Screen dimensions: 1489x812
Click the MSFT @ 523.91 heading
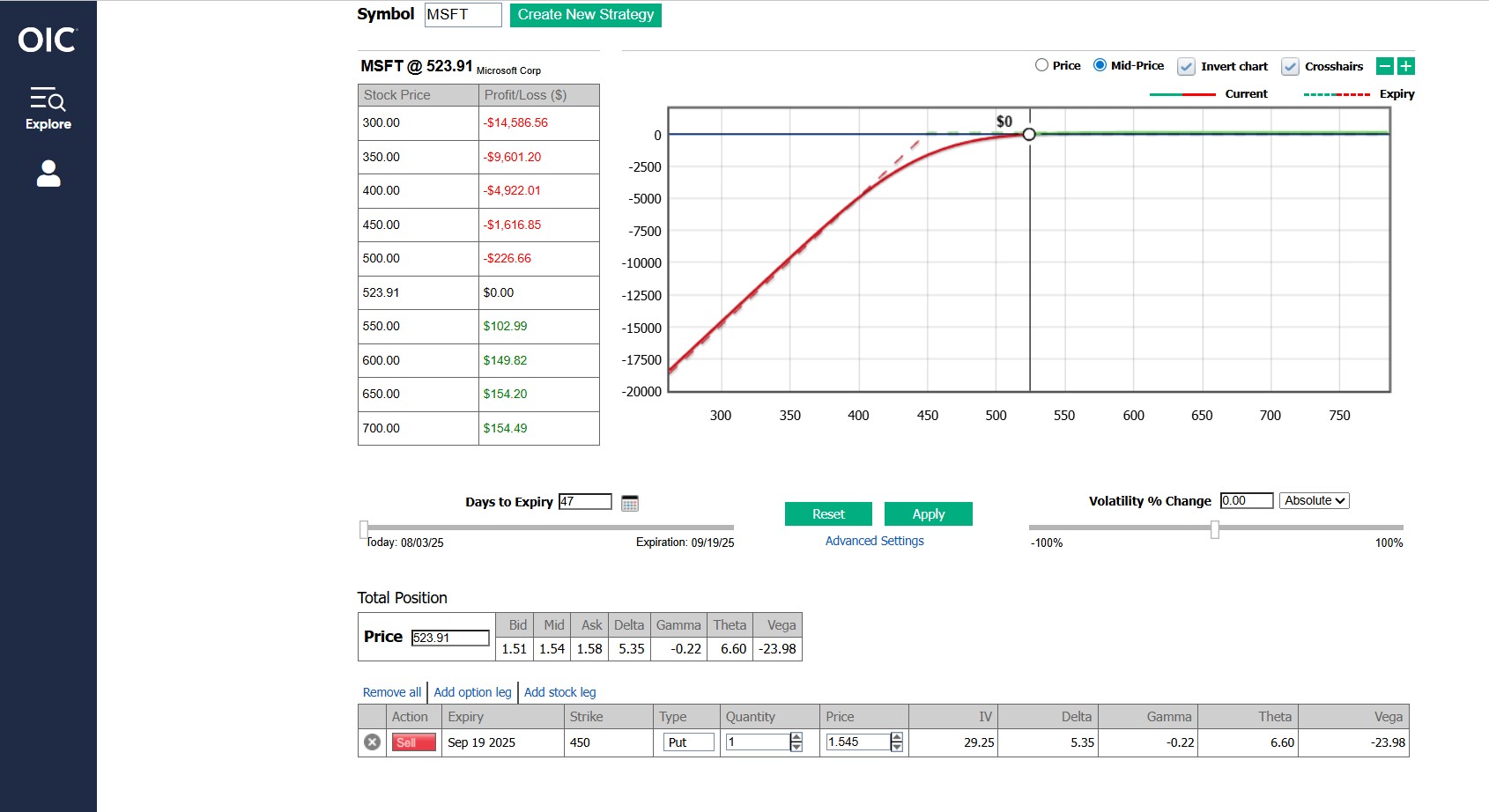point(417,66)
